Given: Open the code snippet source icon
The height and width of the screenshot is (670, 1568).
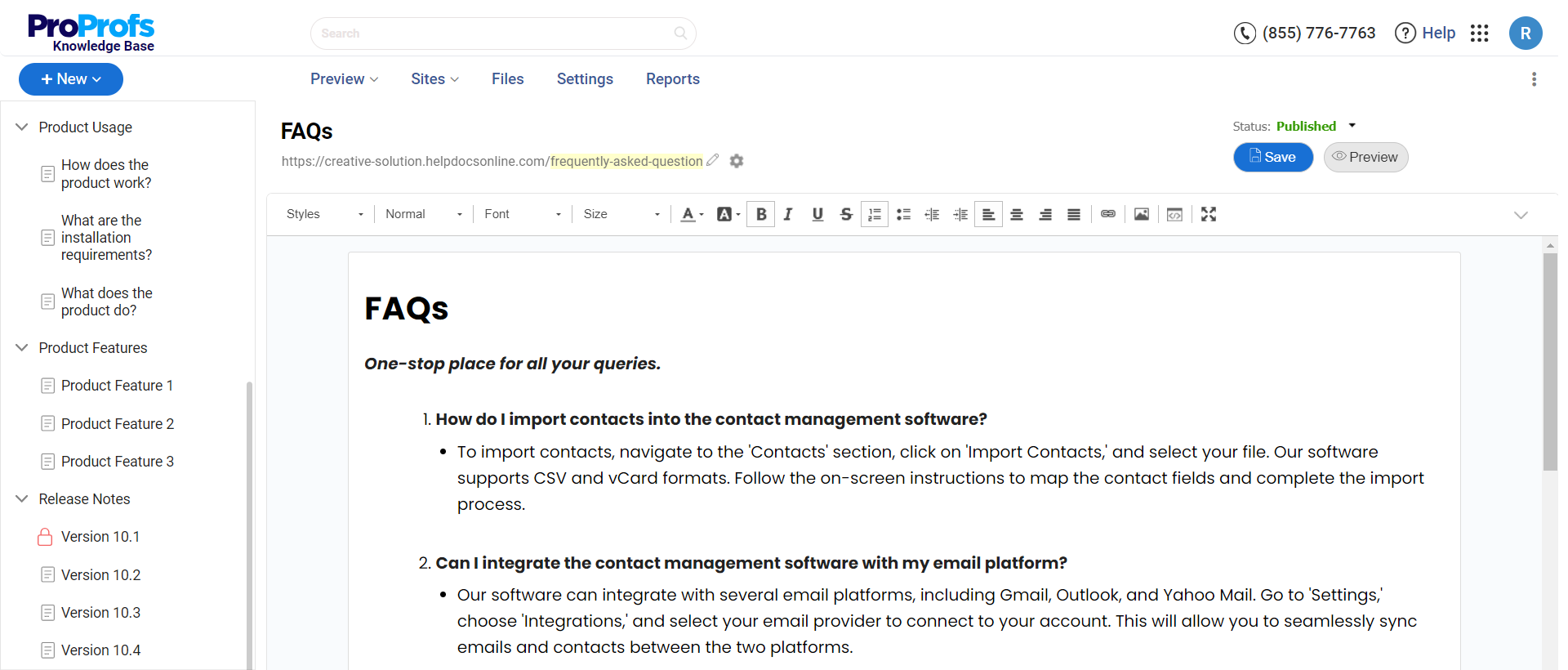Looking at the screenshot, I should pyautogui.click(x=1174, y=214).
